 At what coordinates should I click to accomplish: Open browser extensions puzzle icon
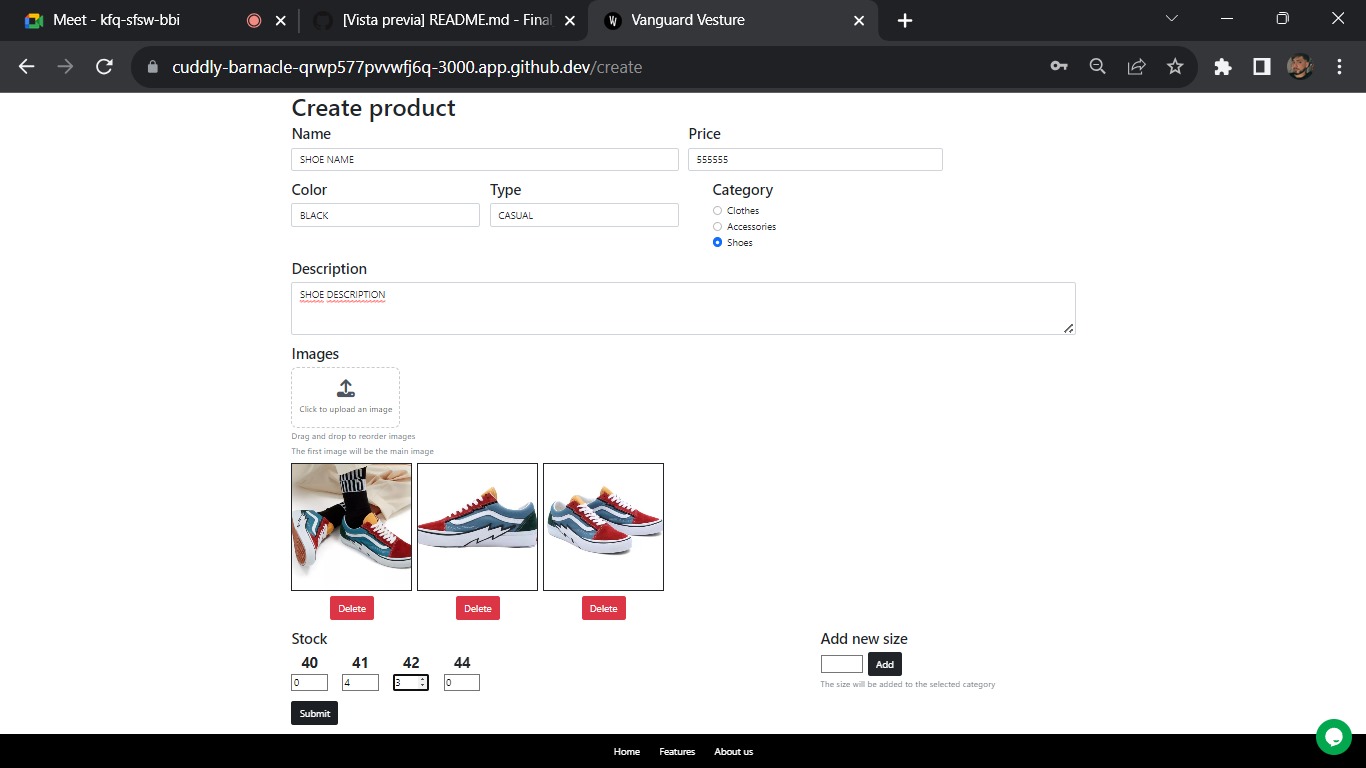(1223, 67)
